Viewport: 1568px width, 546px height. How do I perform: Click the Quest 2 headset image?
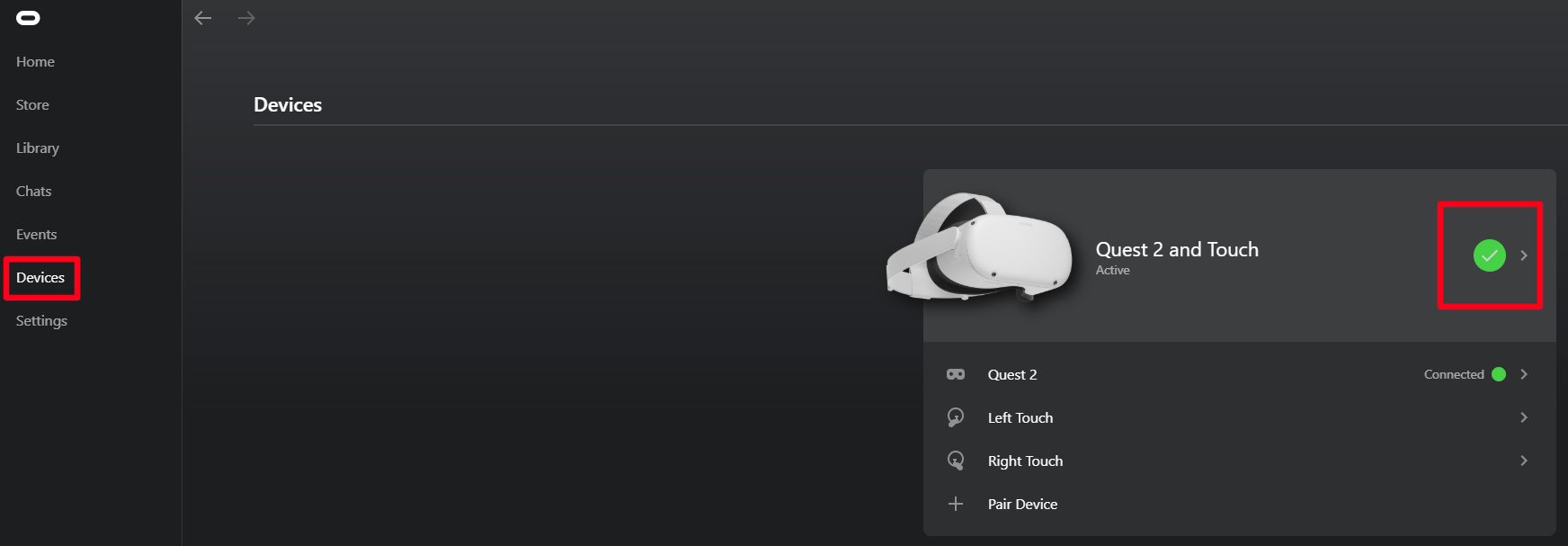980,247
